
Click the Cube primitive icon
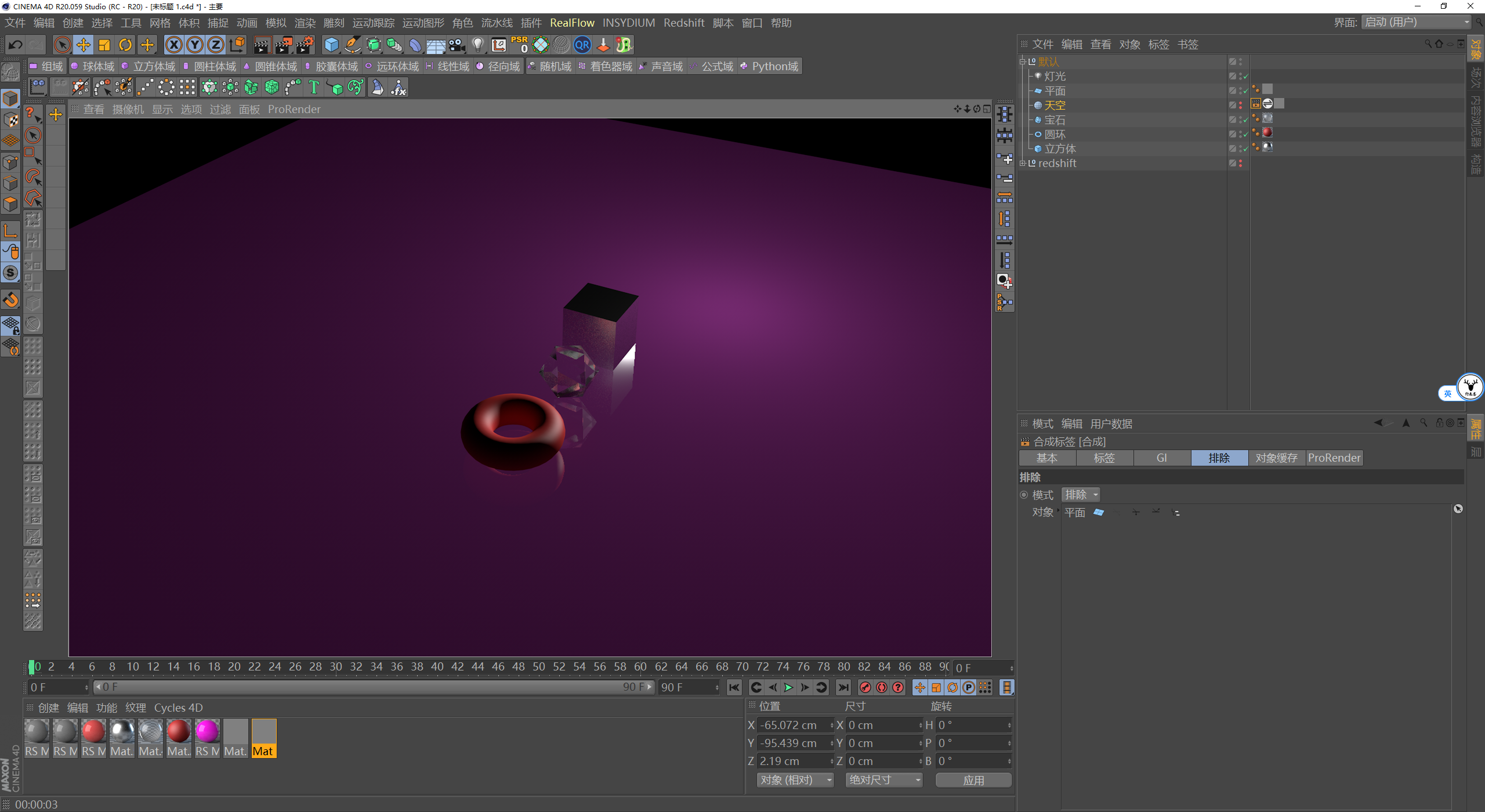pyautogui.click(x=331, y=45)
